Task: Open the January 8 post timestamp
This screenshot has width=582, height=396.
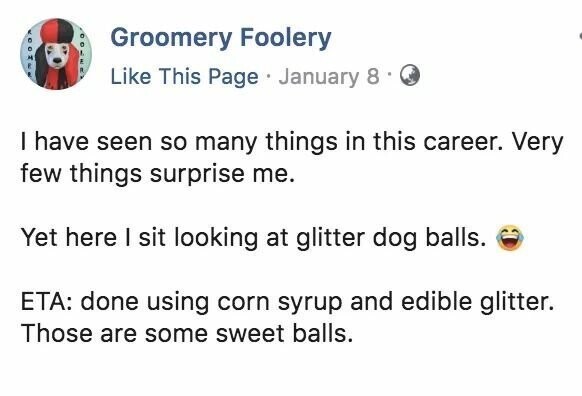Action: [329, 77]
